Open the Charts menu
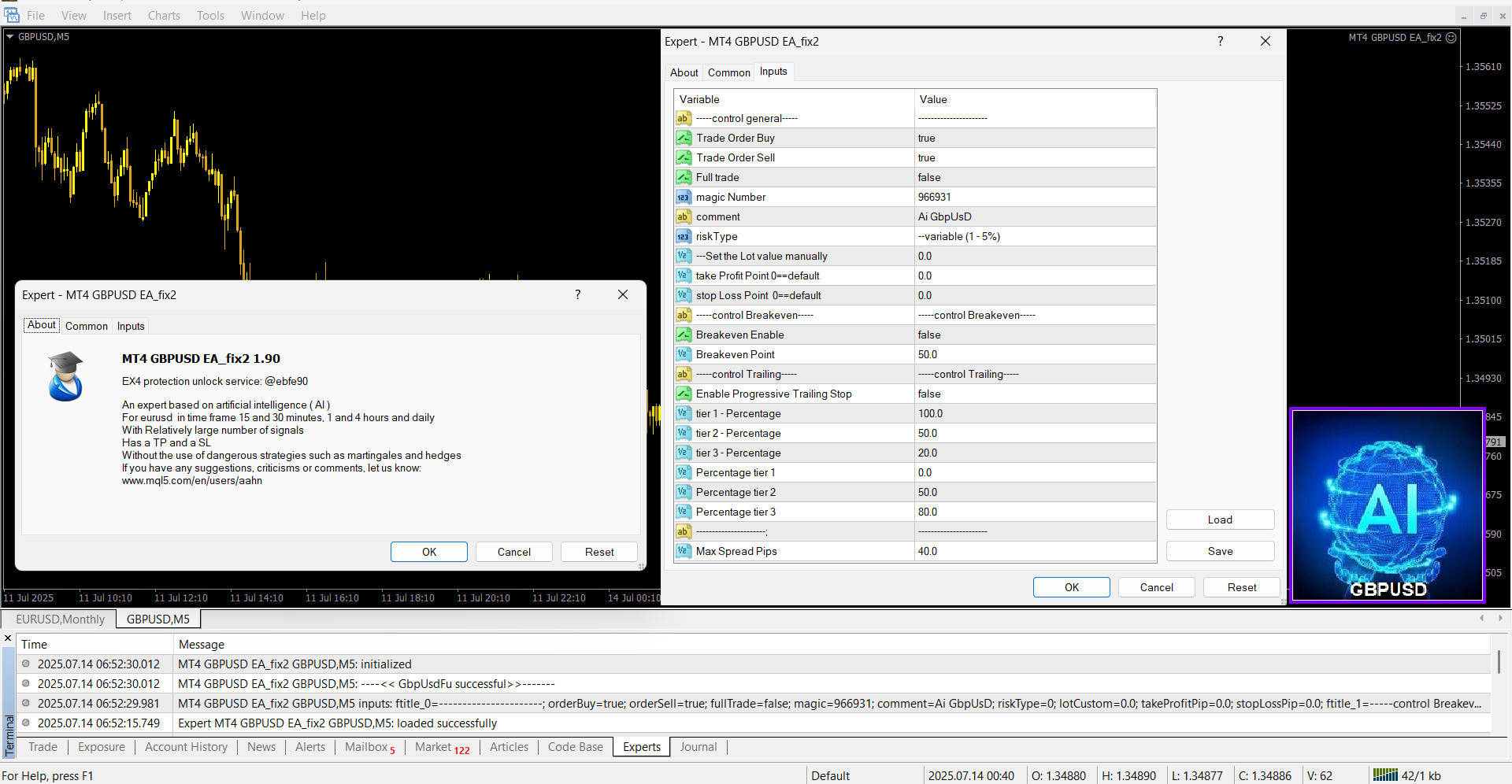This screenshot has width=1512, height=784. pos(164,15)
